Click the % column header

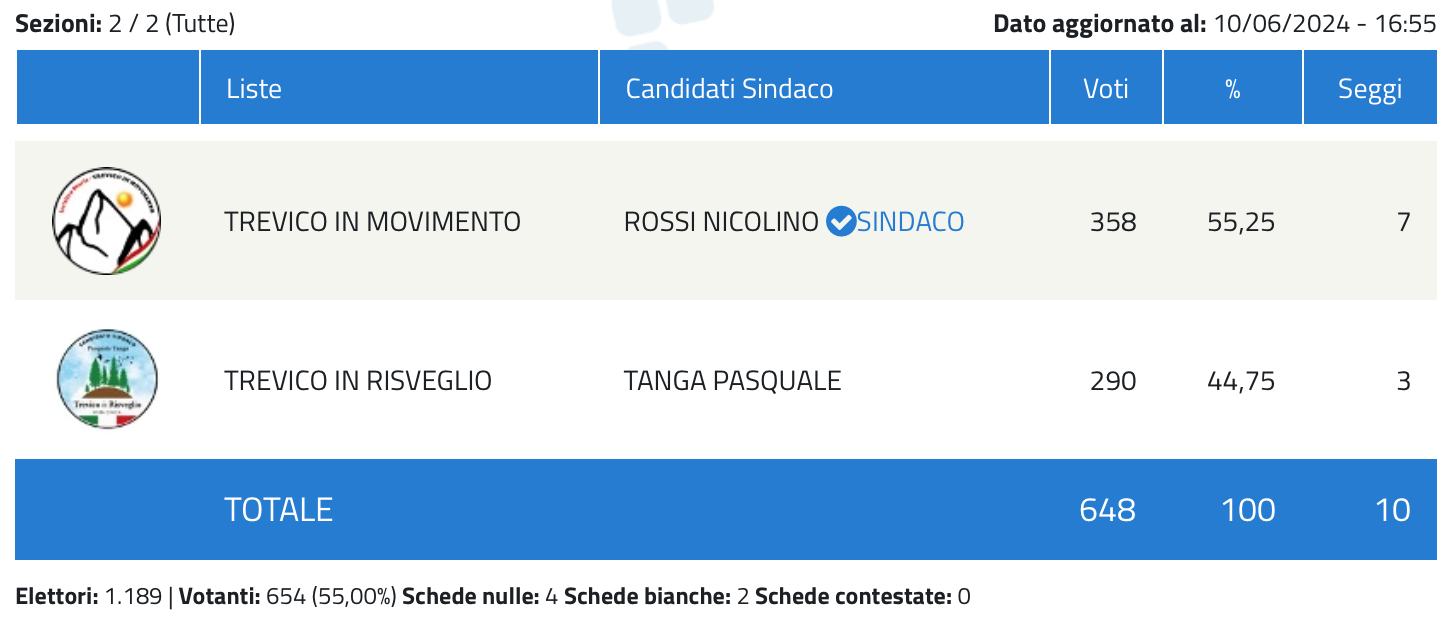tap(1233, 88)
